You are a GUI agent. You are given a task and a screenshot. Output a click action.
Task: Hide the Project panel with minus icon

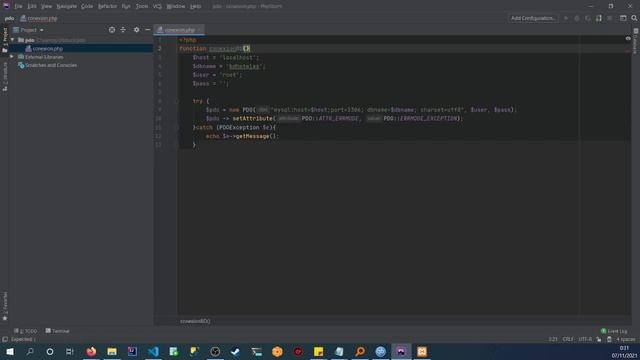coord(147,30)
